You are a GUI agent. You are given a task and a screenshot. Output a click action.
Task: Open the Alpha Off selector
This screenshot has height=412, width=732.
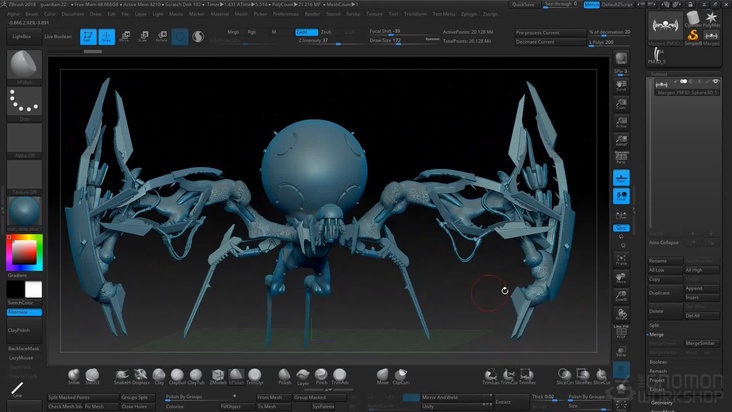point(24,139)
